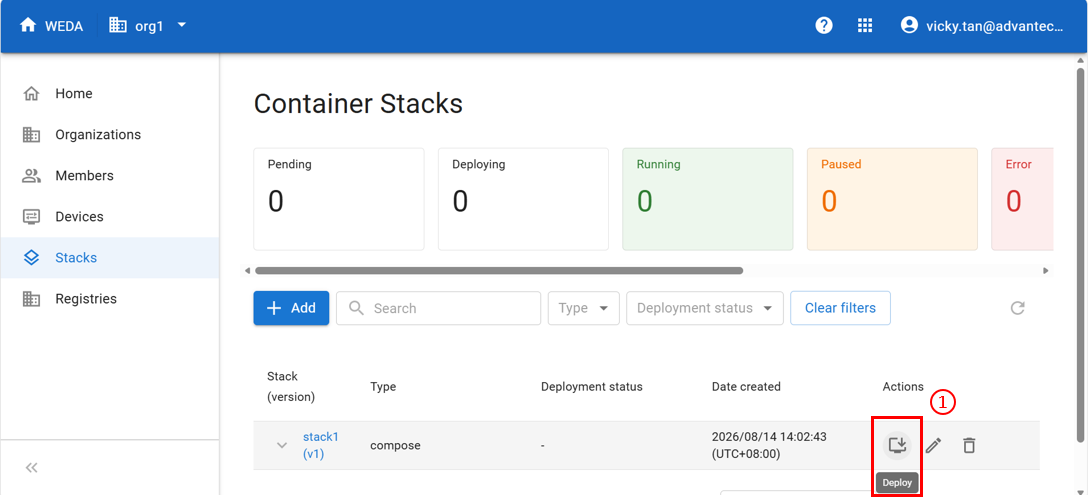Click the Organizations sidebar icon
The width and height of the screenshot is (1089, 501).
[31, 134]
